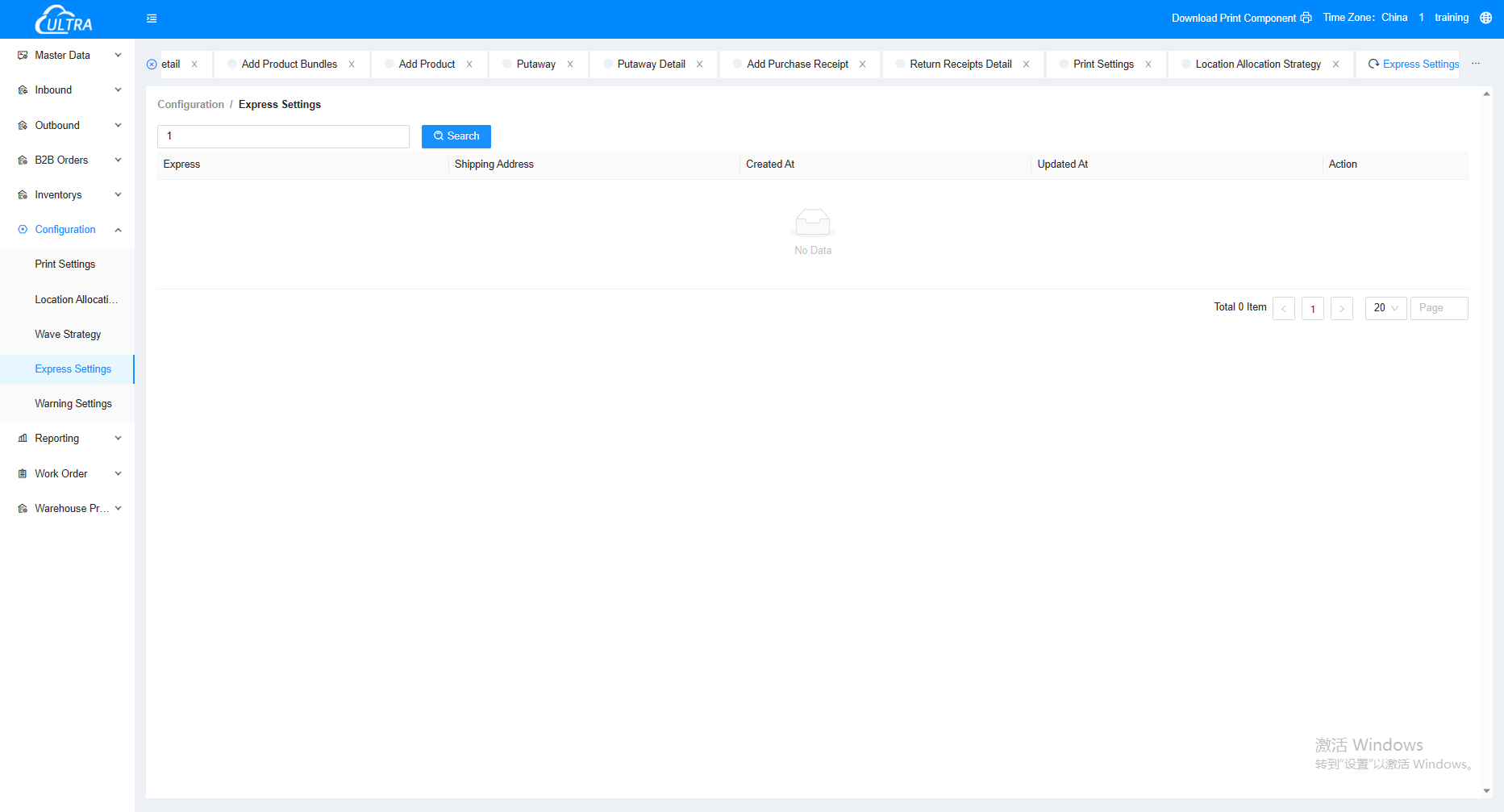Click the Time Zone: China label
1504x812 pixels.
pos(1365,18)
